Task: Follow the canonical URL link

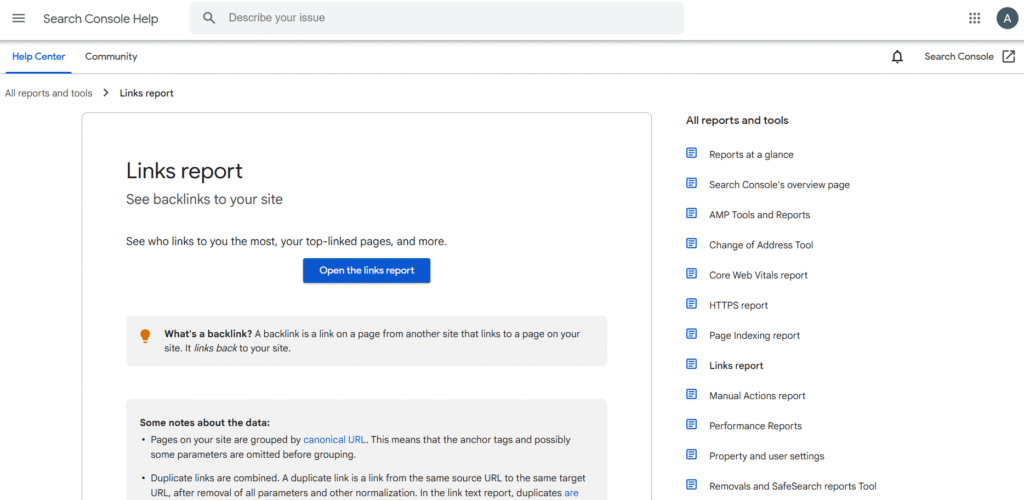Action: (x=334, y=440)
